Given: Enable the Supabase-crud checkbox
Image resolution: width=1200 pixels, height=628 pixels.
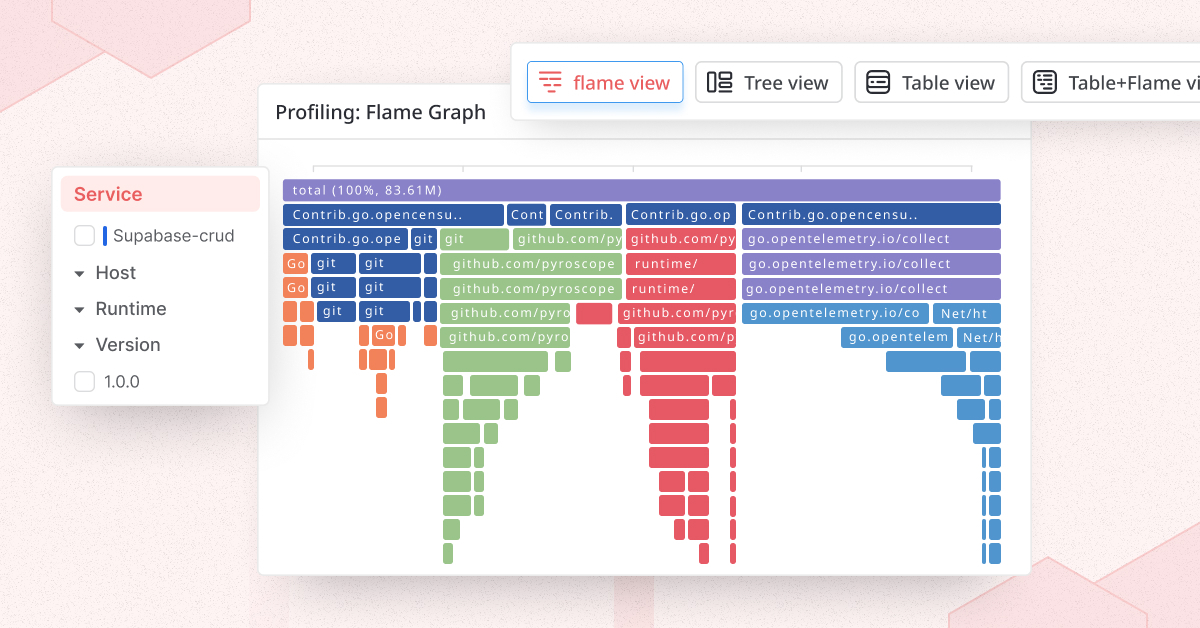Looking at the screenshot, I should click(84, 236).
